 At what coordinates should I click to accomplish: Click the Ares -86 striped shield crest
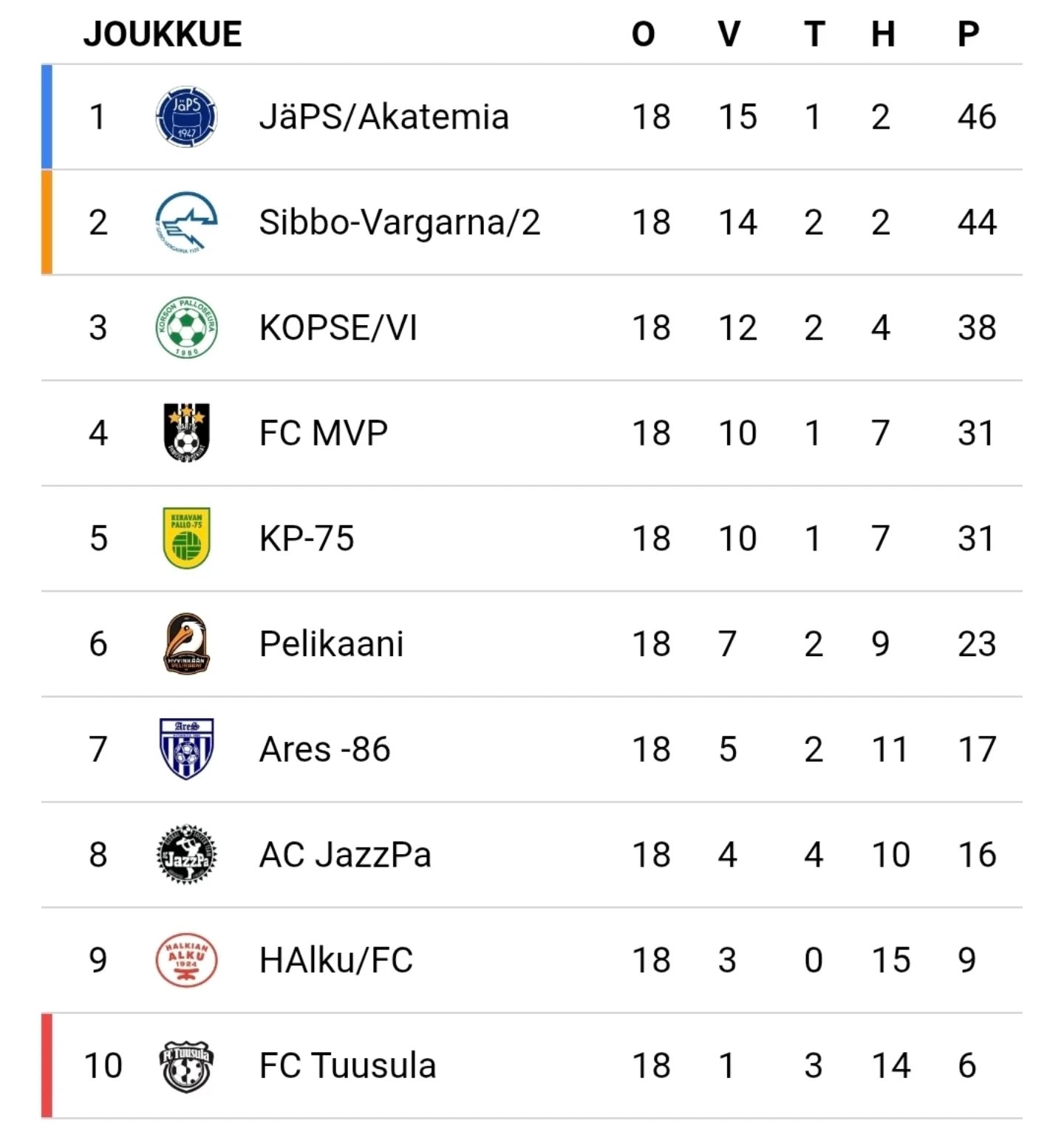[186, 748]
